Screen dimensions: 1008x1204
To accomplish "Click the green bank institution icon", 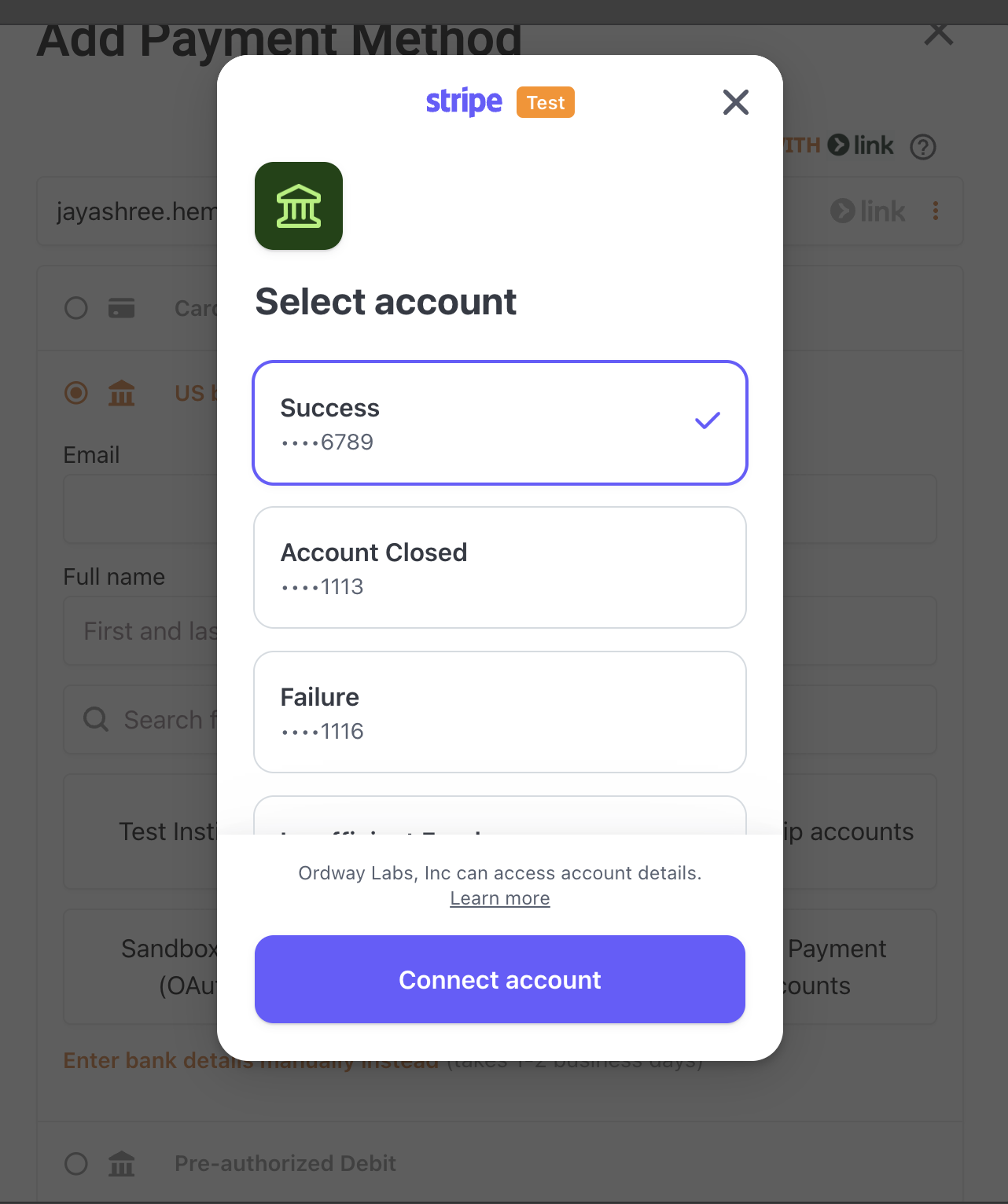I will pos(299,206).
